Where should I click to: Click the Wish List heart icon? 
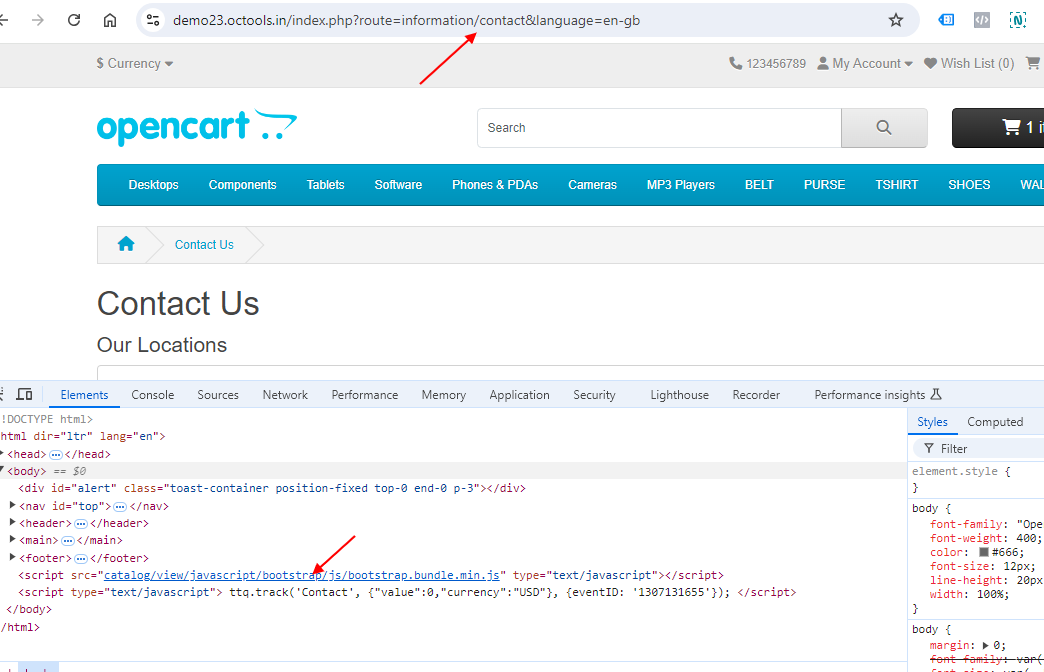(x=930, y=63)
